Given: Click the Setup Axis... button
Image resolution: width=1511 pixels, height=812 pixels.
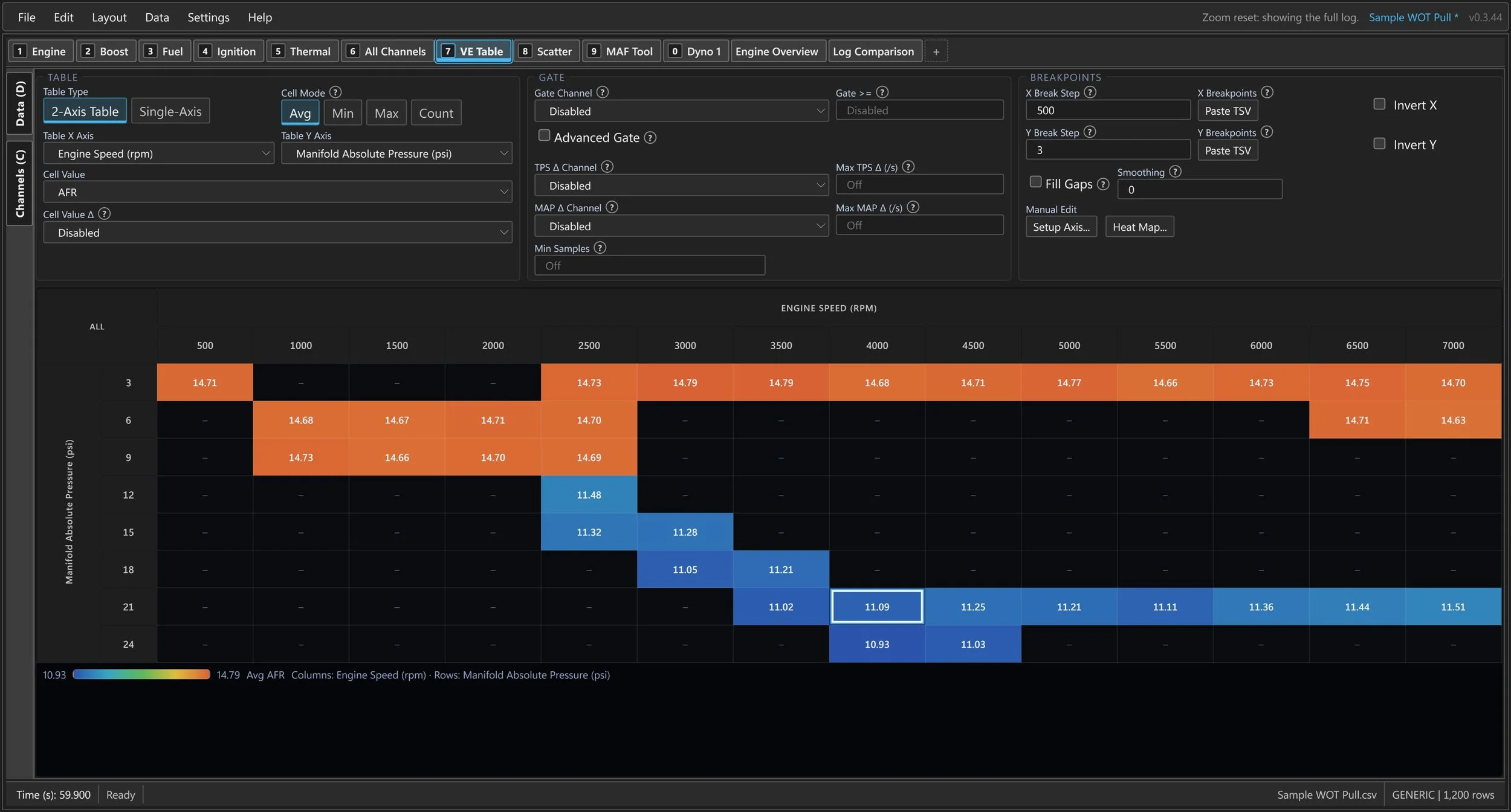Looking at the screenshot, I should click(x=1061, y=227).
